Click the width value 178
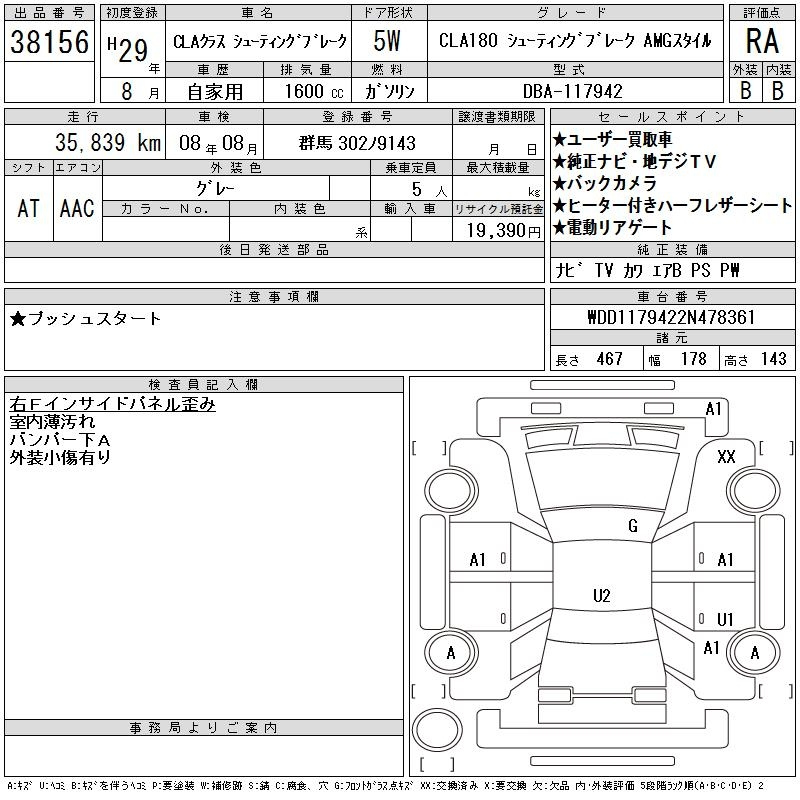The width and height of the screenshot is (800, 800). pyautogui.click(x=694, y=359)
